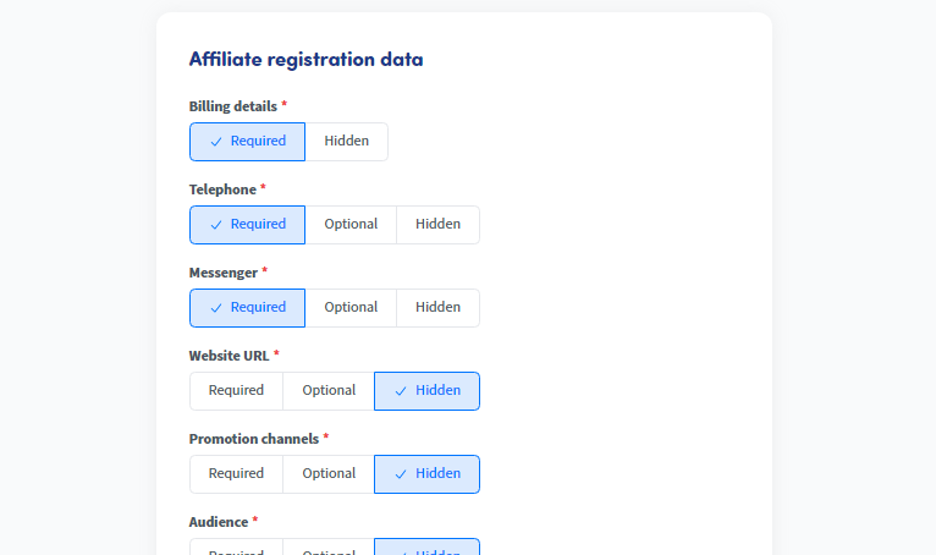Select Required for Billing details

click(x=247, y=142)
